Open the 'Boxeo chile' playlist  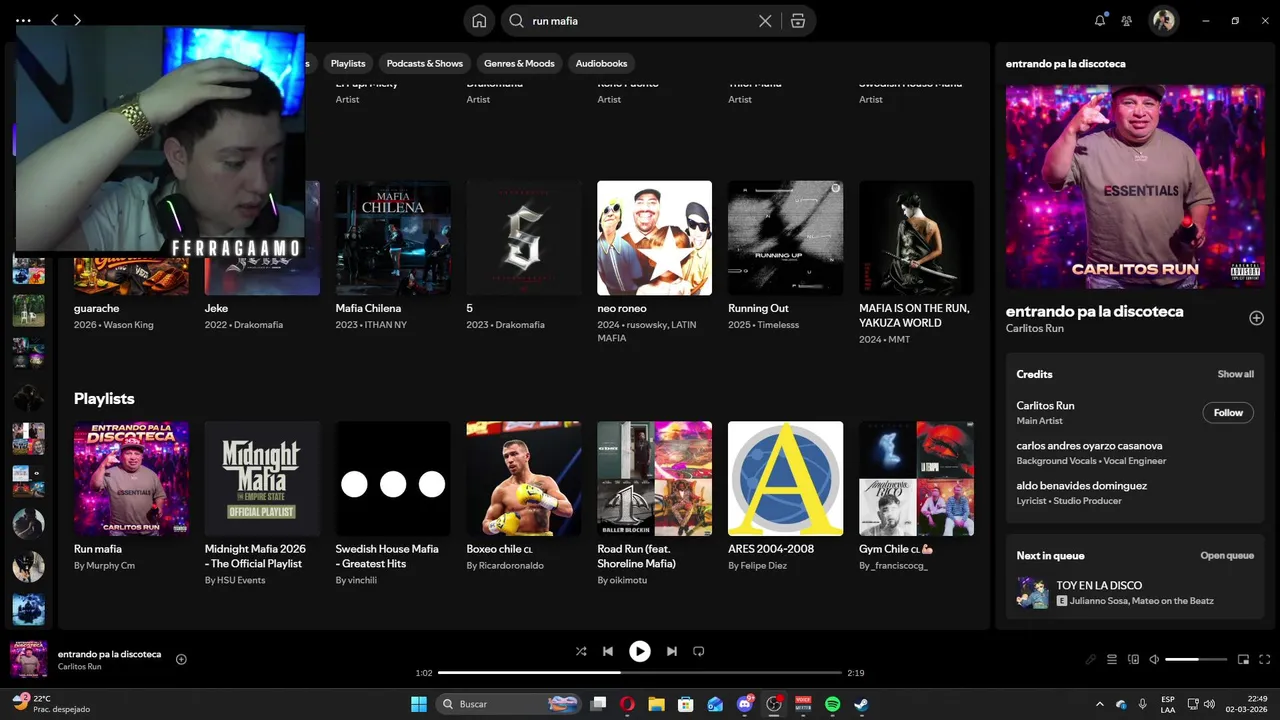pos(524,478)
